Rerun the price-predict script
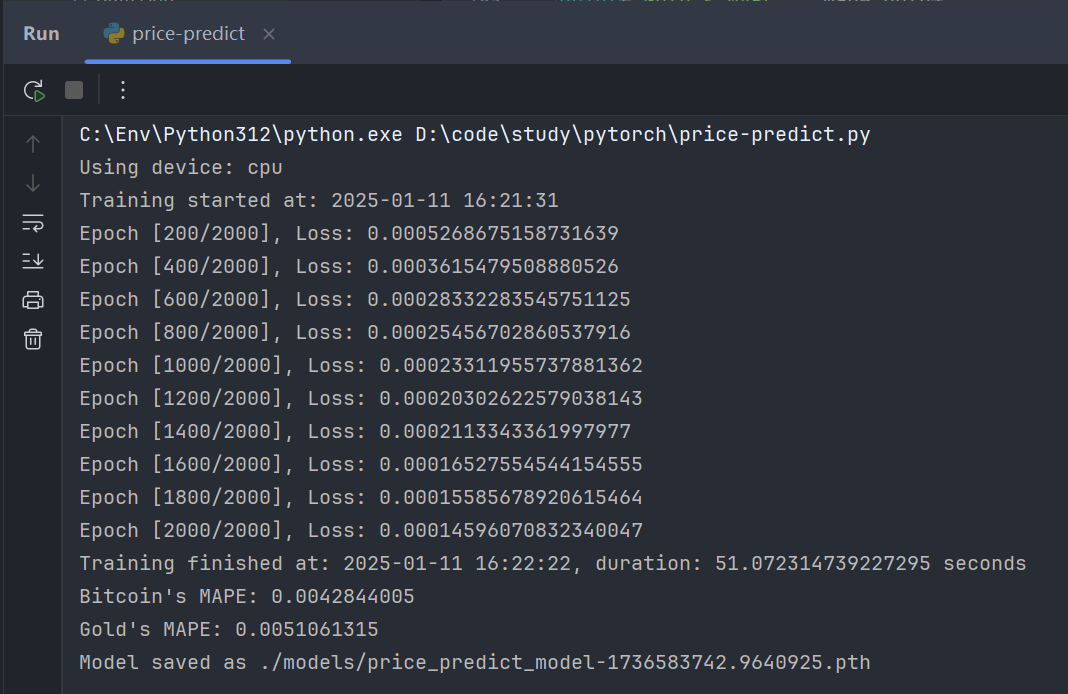Viewport: 1068px width, 694px height. 34,91
